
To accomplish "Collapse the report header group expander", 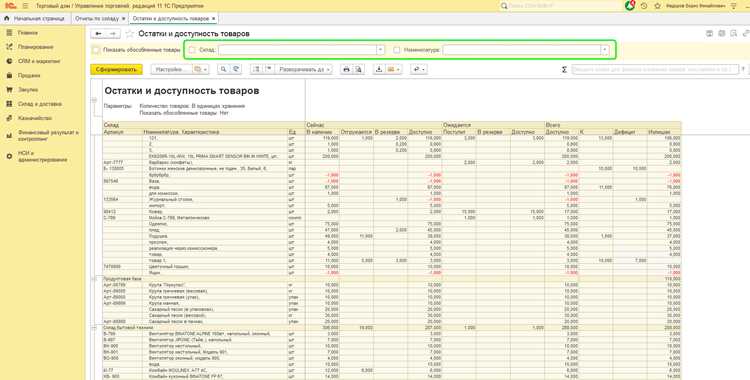I will pos(94,100).
